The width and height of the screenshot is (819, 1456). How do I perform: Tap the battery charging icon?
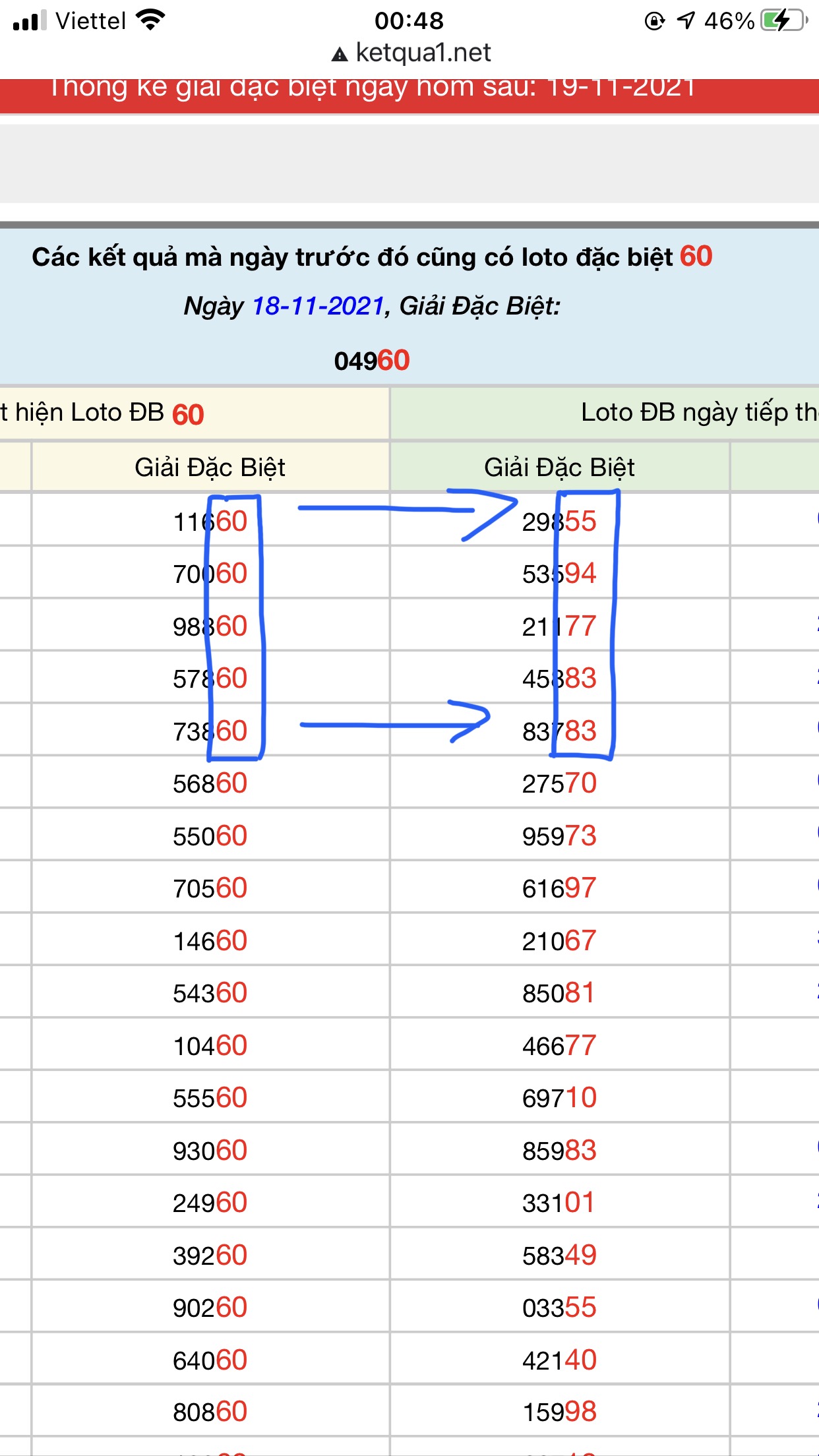click(x=783, y=20)
